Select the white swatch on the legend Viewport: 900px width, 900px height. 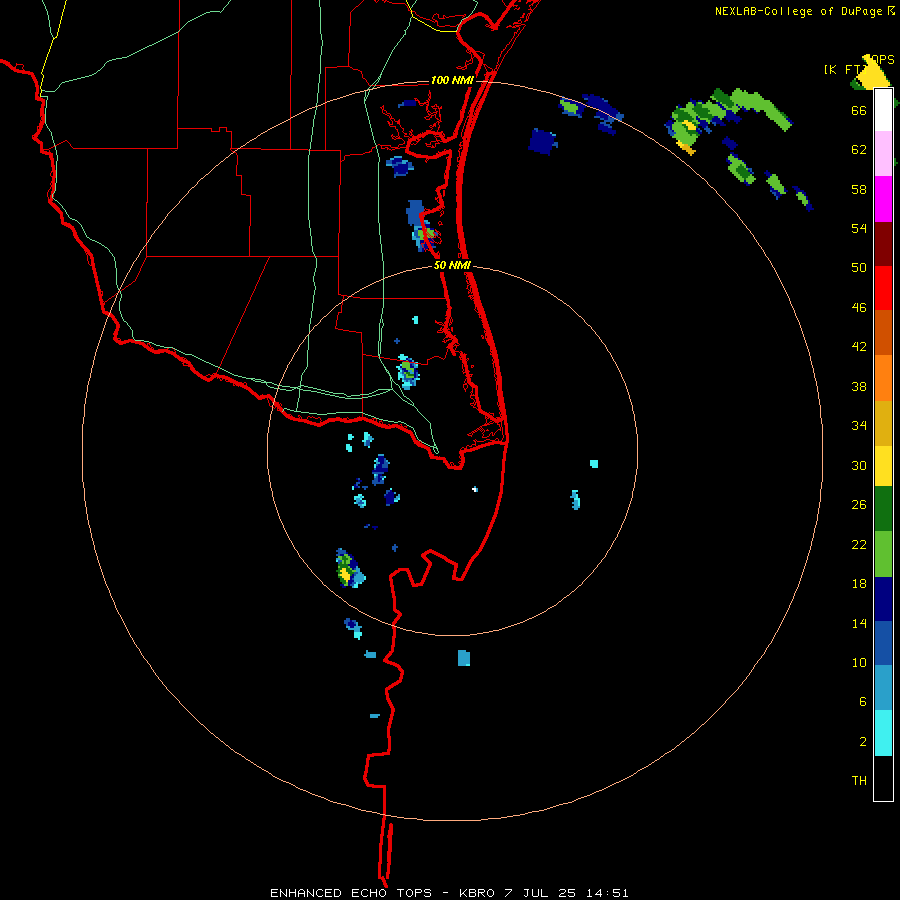tap(883, 110)
